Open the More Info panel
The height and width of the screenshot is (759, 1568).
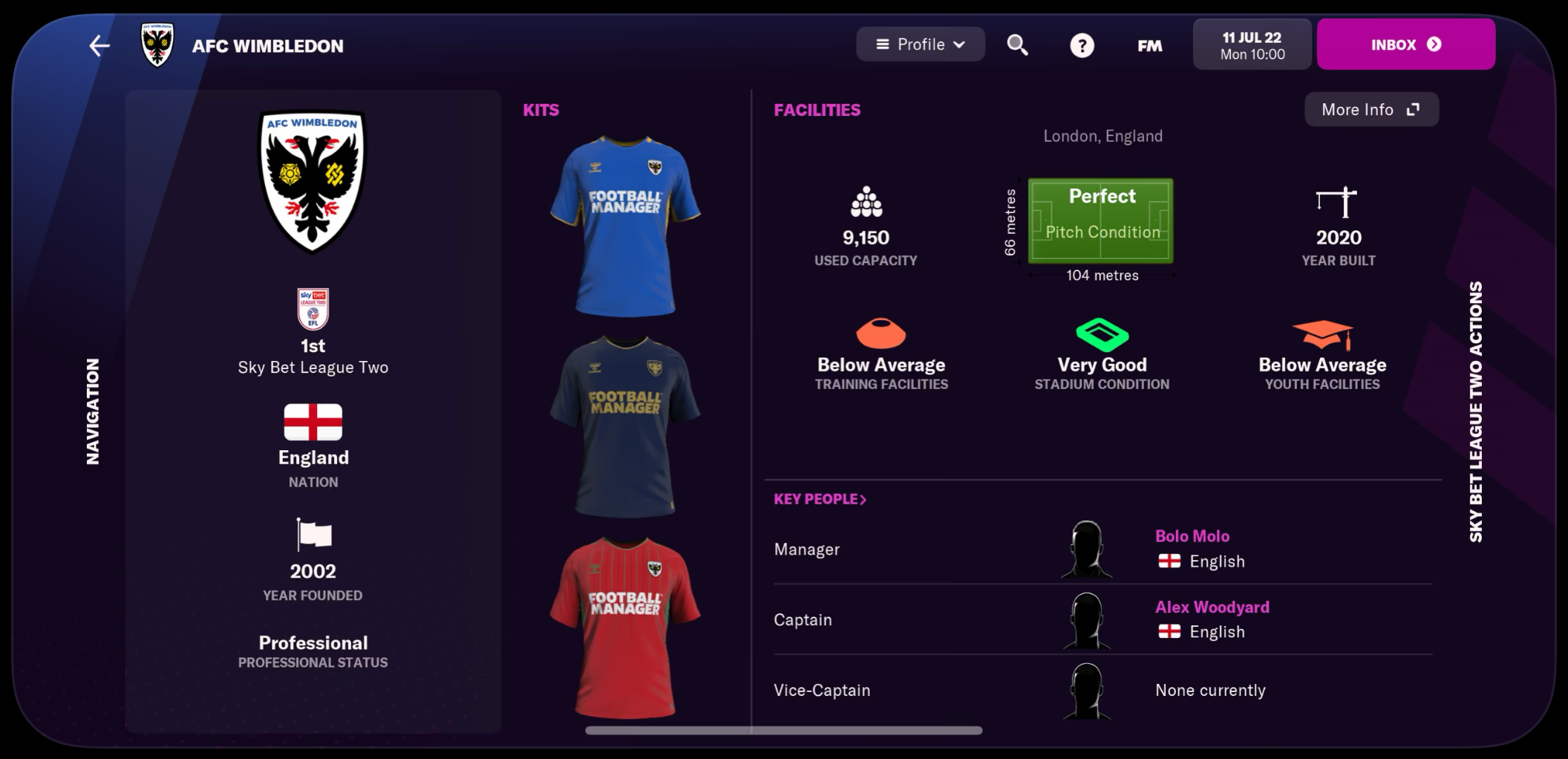click(1371, 109)
